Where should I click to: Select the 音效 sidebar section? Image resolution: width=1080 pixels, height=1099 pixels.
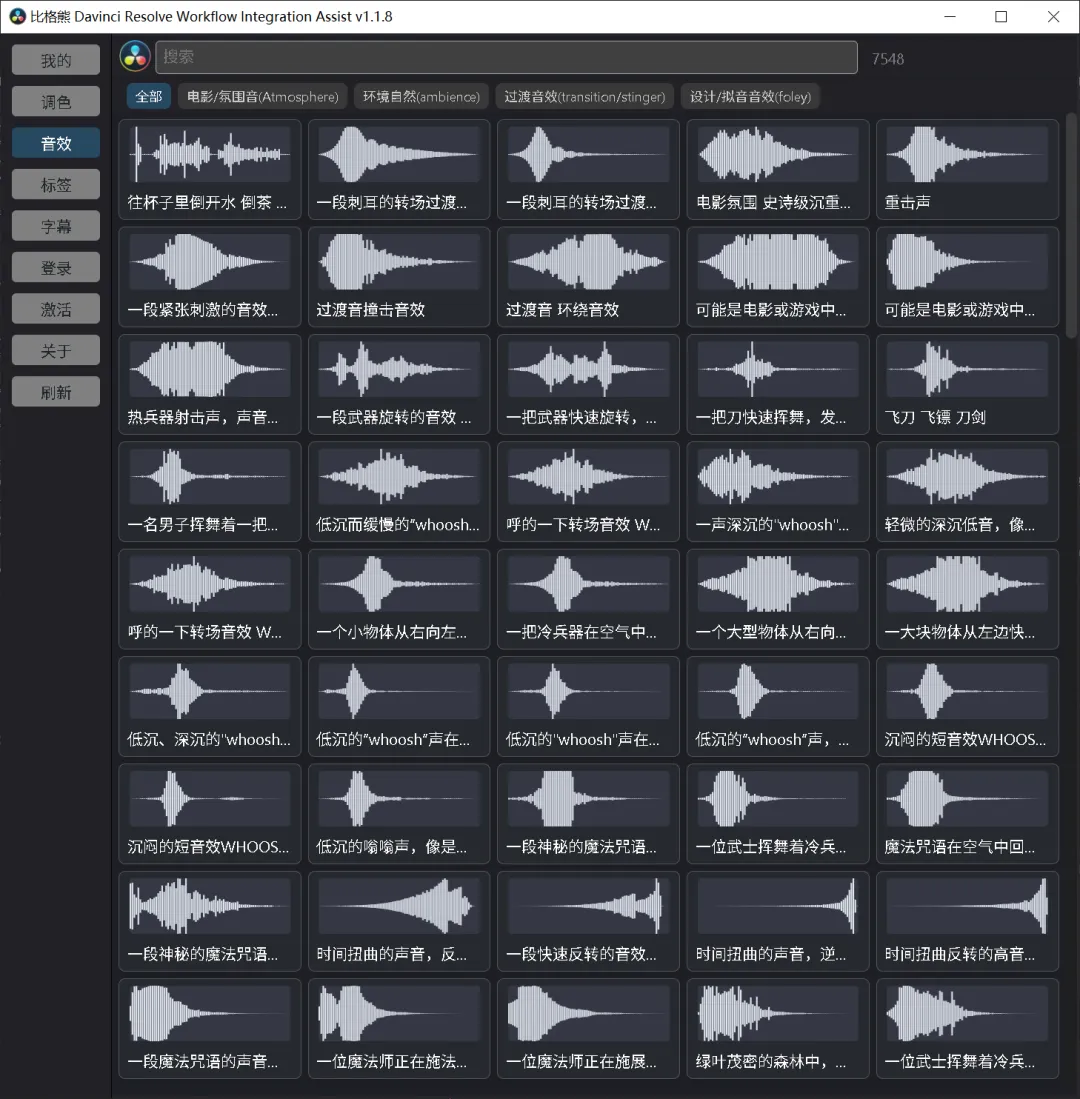pos(56,143)
